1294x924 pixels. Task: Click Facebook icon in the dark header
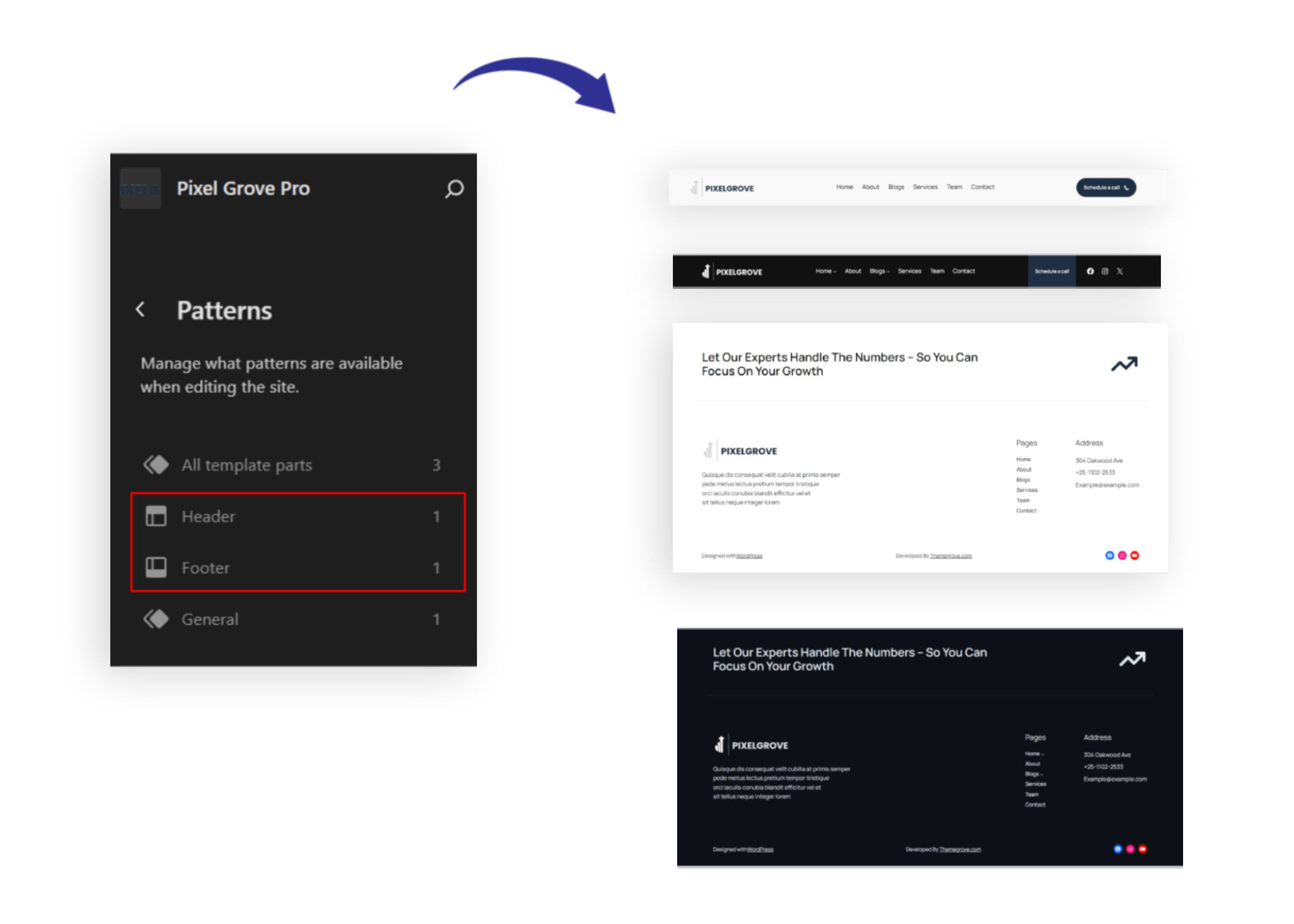(x=1090, y=271)
